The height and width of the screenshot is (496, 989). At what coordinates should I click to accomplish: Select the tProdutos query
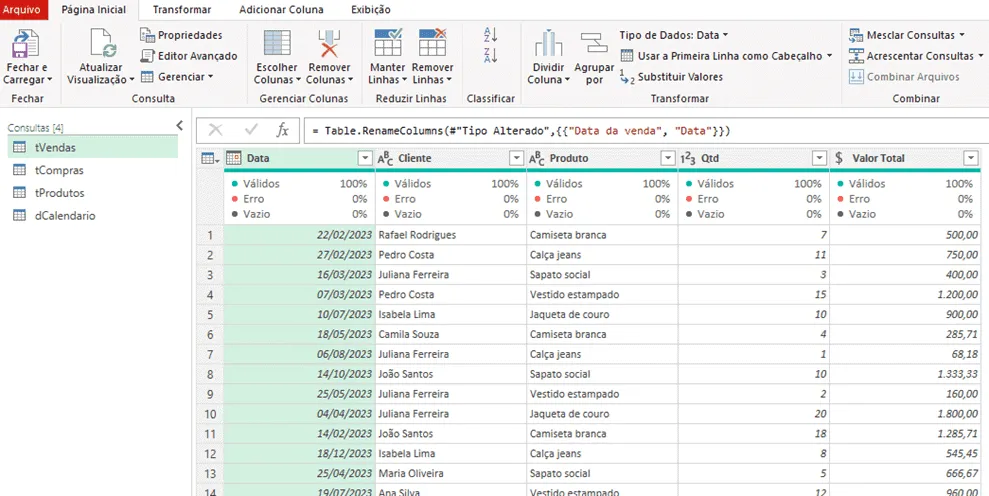point(93,192)
